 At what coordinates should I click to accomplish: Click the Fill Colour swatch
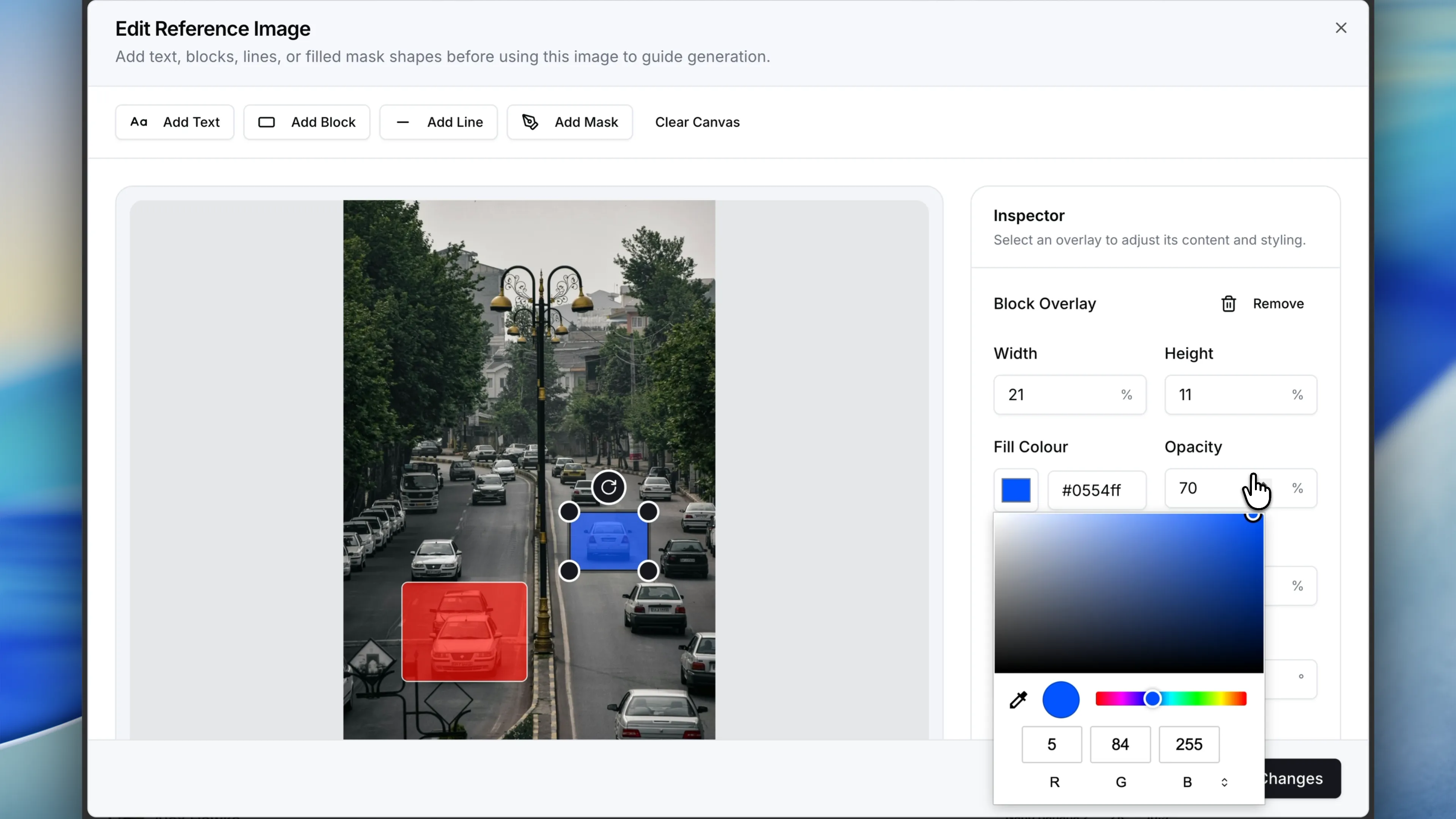click(x=1016, y=489)
